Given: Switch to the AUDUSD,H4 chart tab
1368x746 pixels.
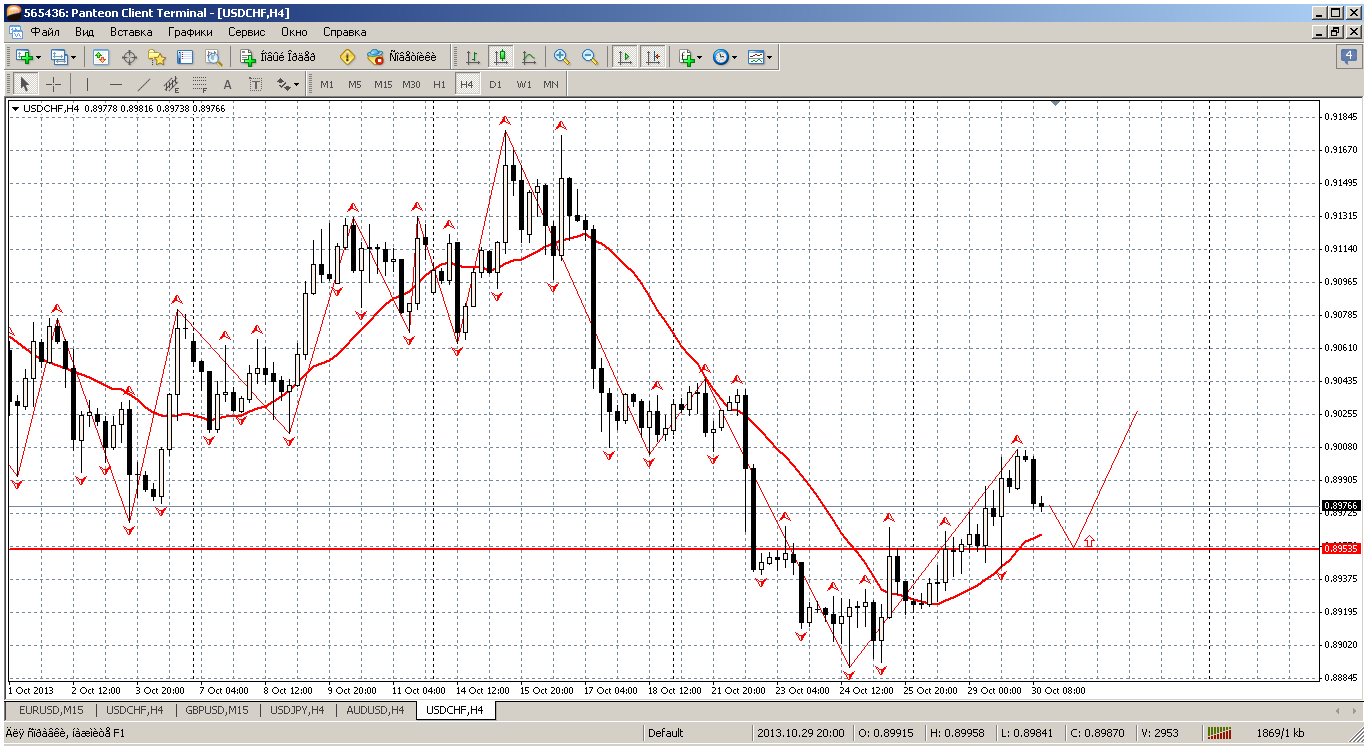Looking at the screenshot, I should (x=374, y=710).
